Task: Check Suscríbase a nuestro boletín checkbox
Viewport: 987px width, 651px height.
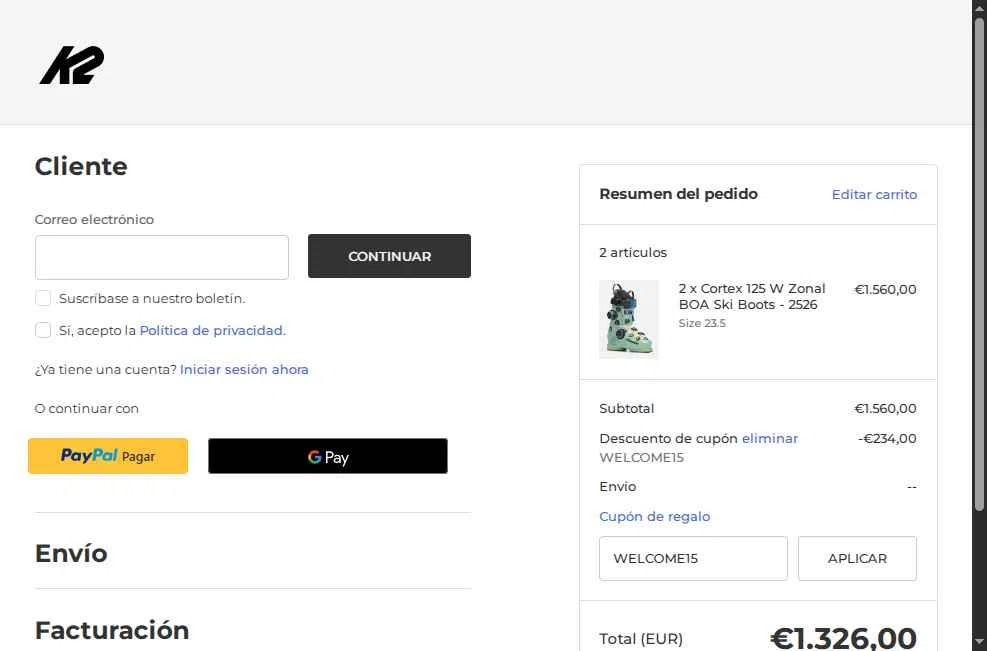Action: click(43, 298)
